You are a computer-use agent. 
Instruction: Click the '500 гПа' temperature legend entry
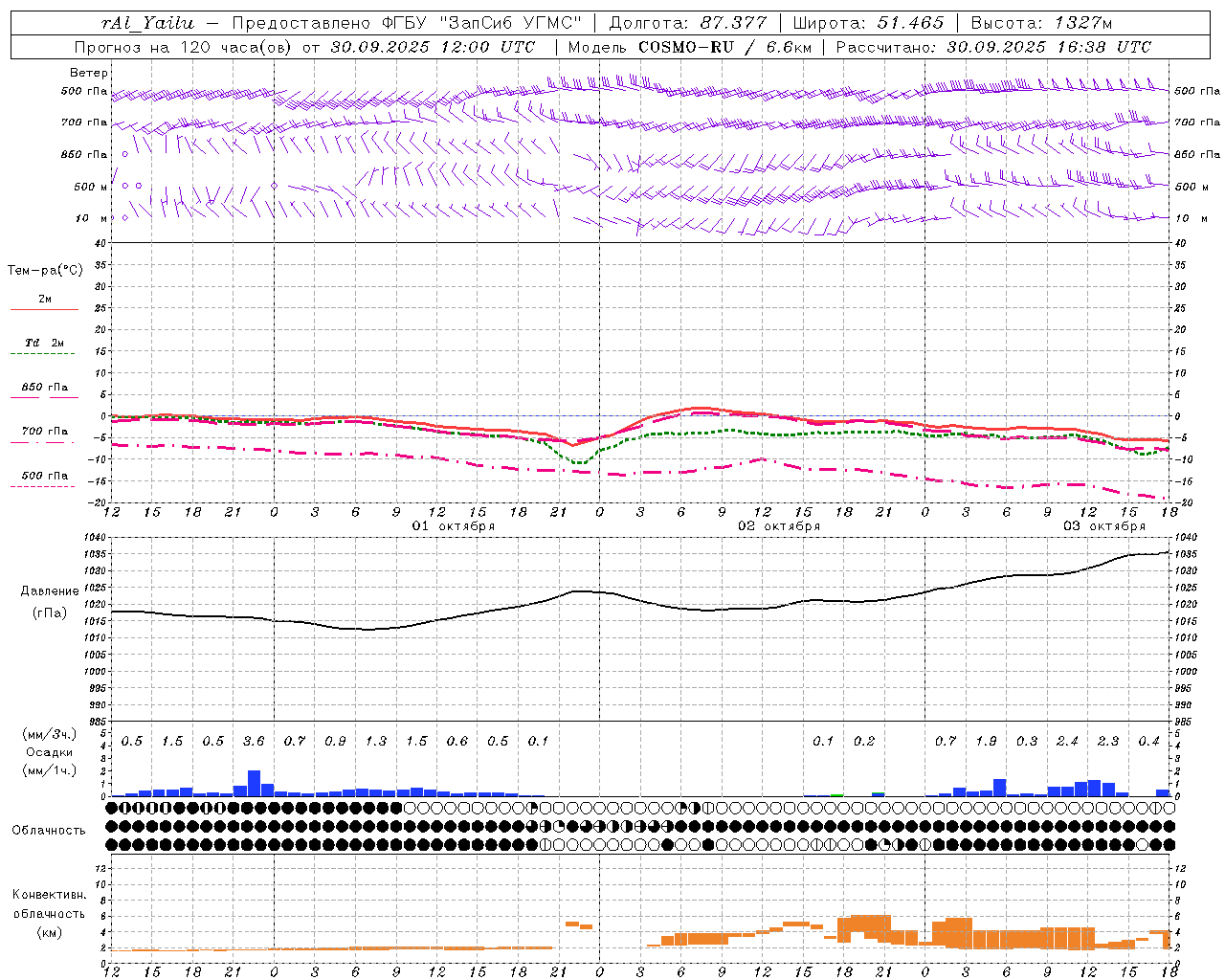(x=45, y=476)
